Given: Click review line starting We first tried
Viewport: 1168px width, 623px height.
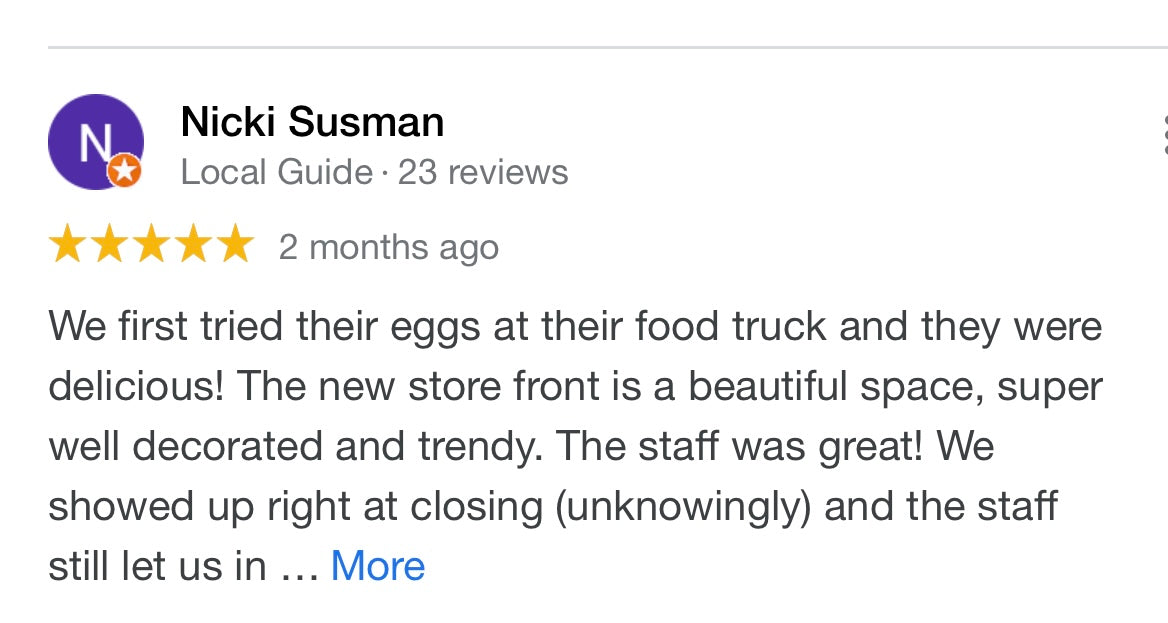Looking at the screenshot, I should pos(575,327).
